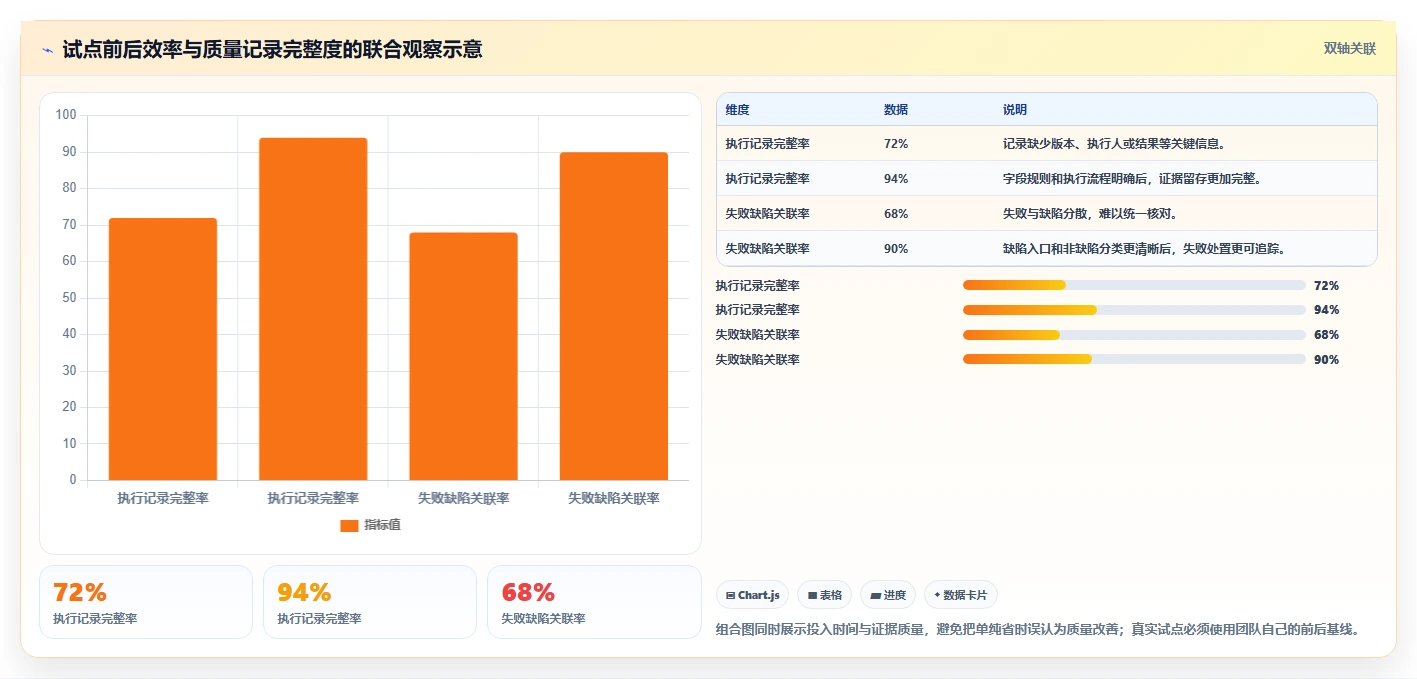Image resolution: width=1417 pixels, height=679 pixels.
Task: Select the 表格 pill
Action: click(x=825, y=595)
